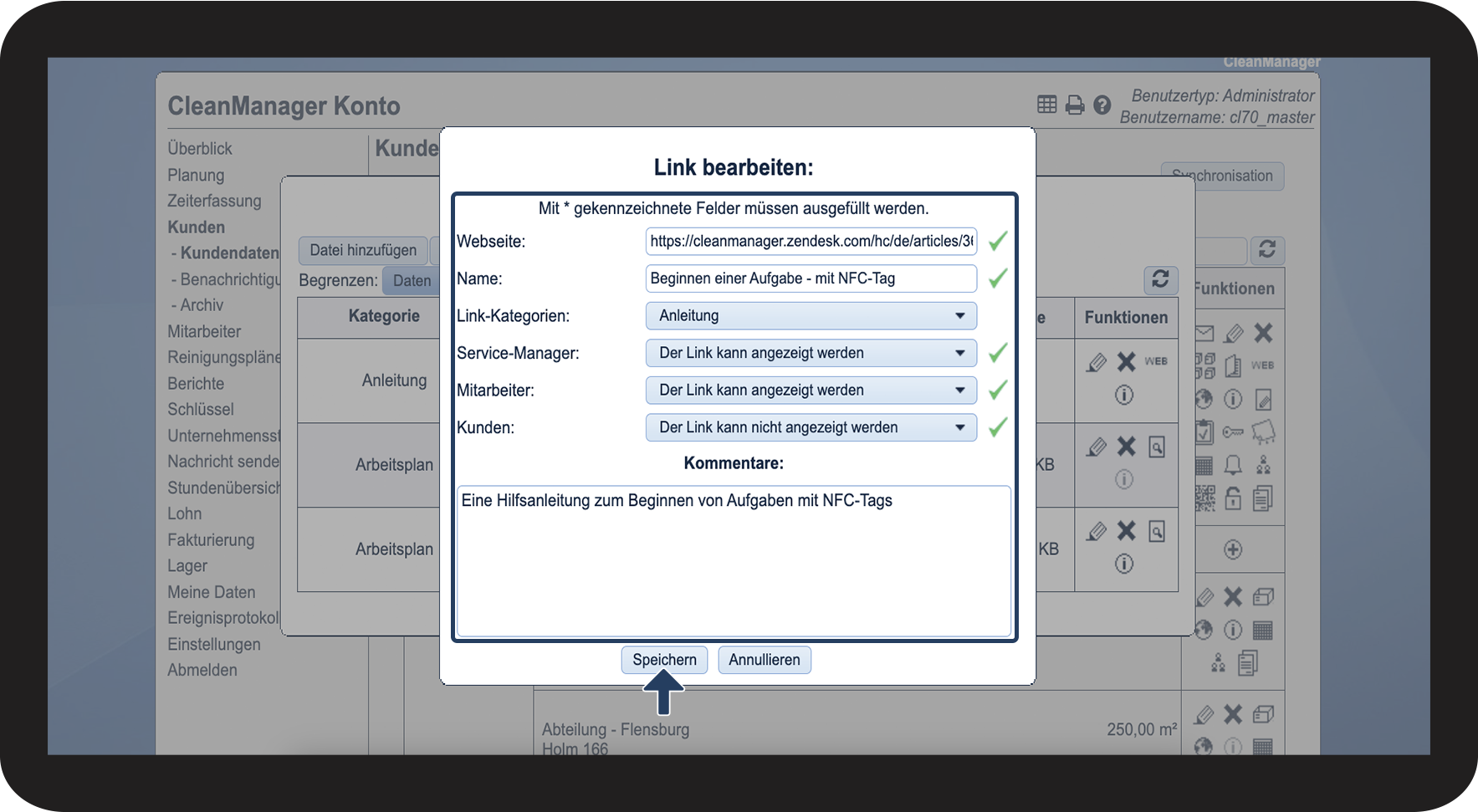Open the Mitarbeiter visibility dropdown
The height and width of the screenshot is (812, 1478).
811,390
